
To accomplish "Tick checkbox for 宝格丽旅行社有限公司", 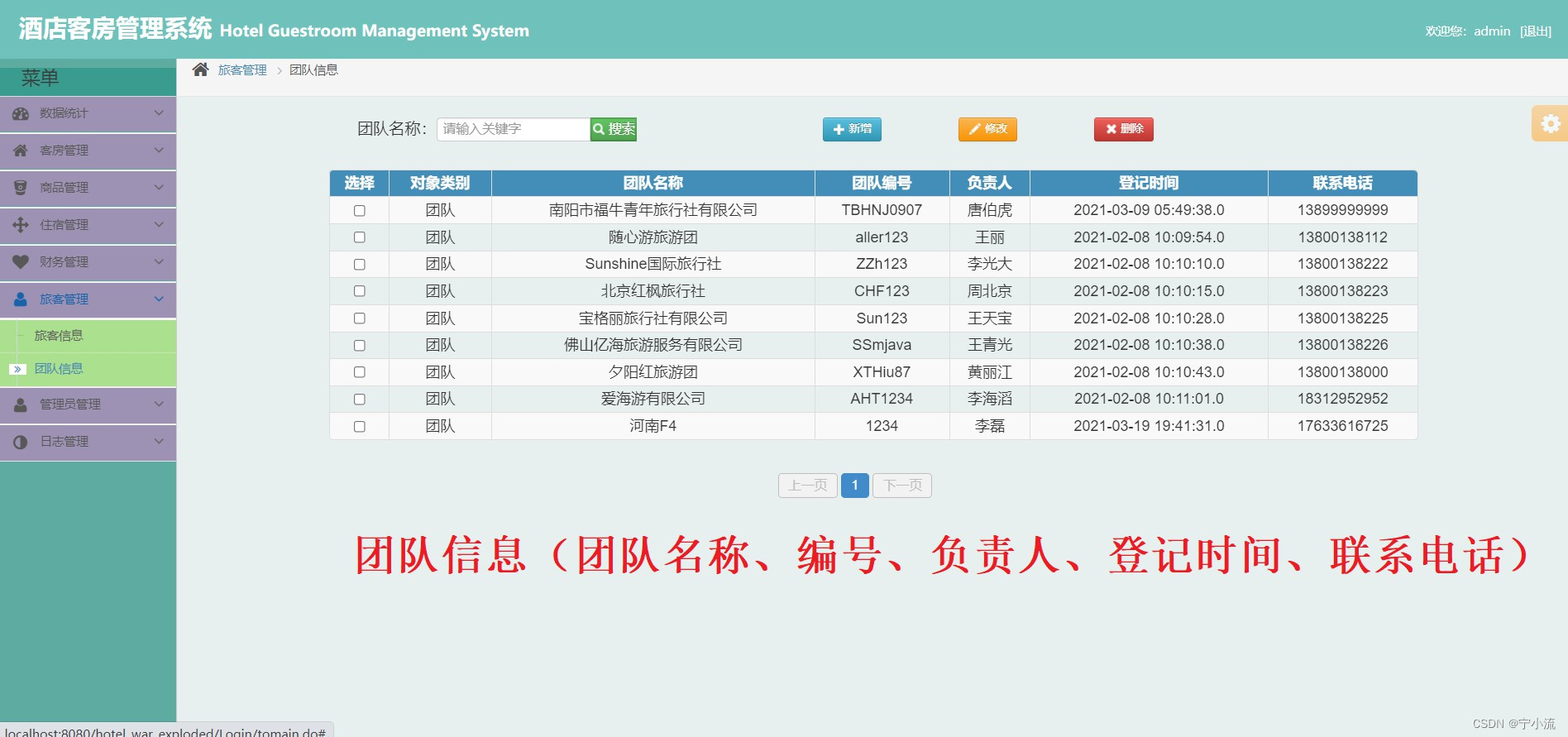I will [359, 318].
